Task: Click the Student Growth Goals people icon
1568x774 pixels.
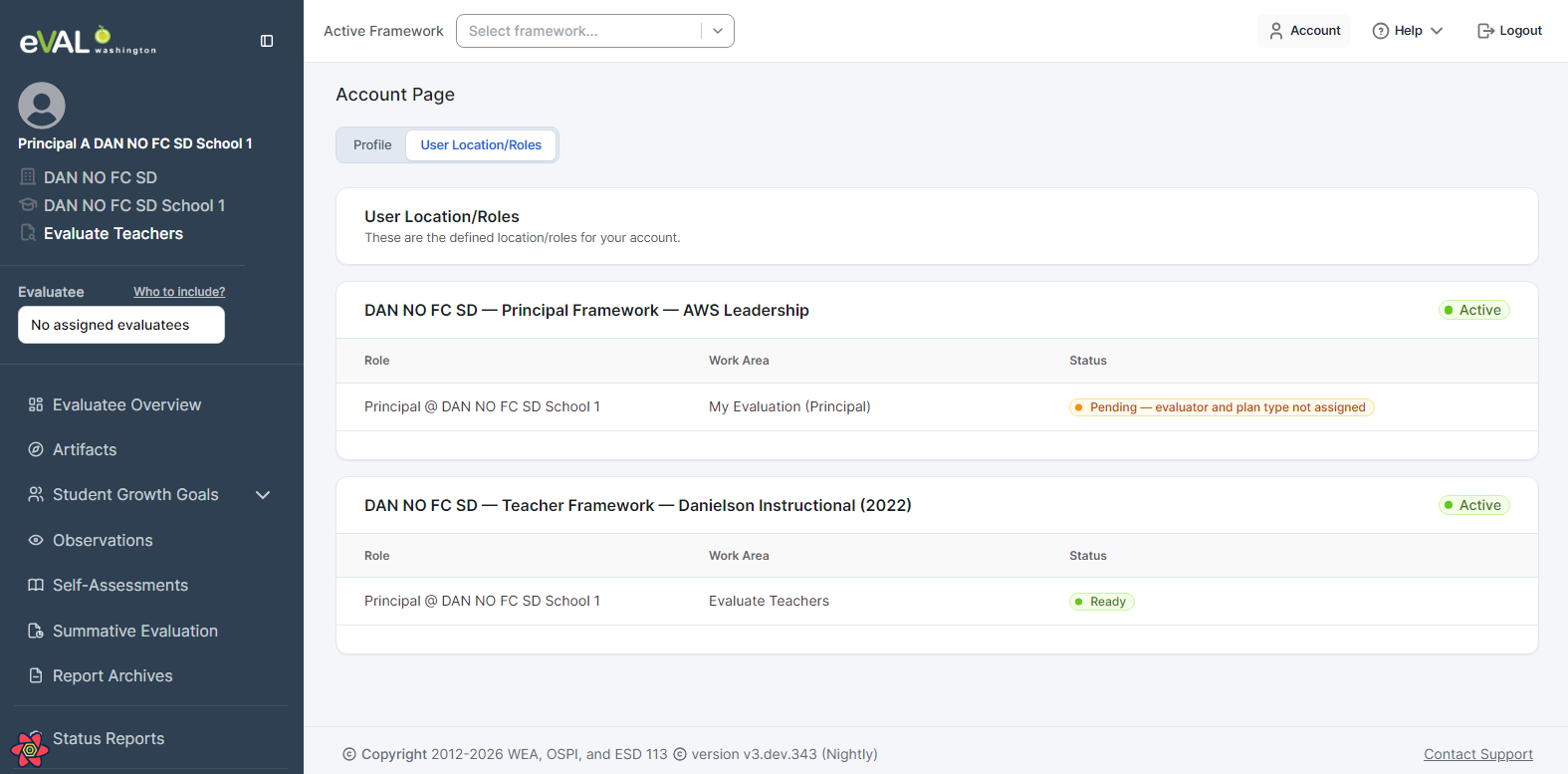Action: pos(36,494)
